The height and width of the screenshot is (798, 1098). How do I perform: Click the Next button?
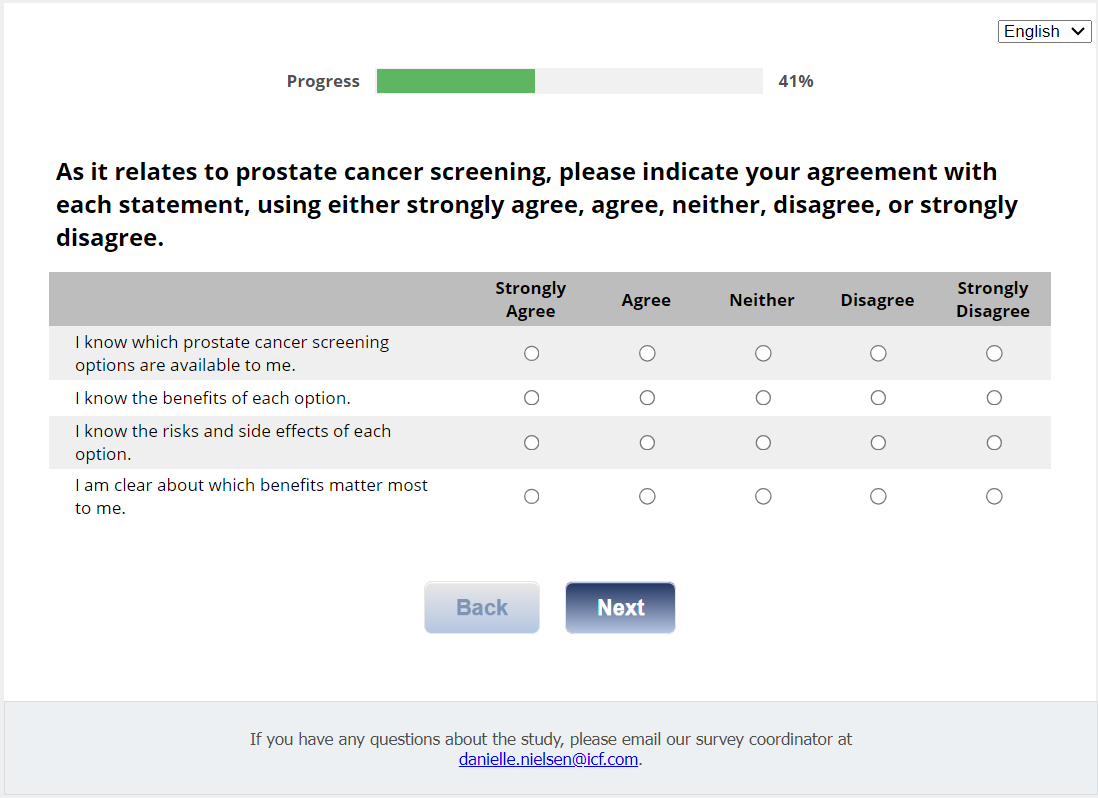coord(620,608)
